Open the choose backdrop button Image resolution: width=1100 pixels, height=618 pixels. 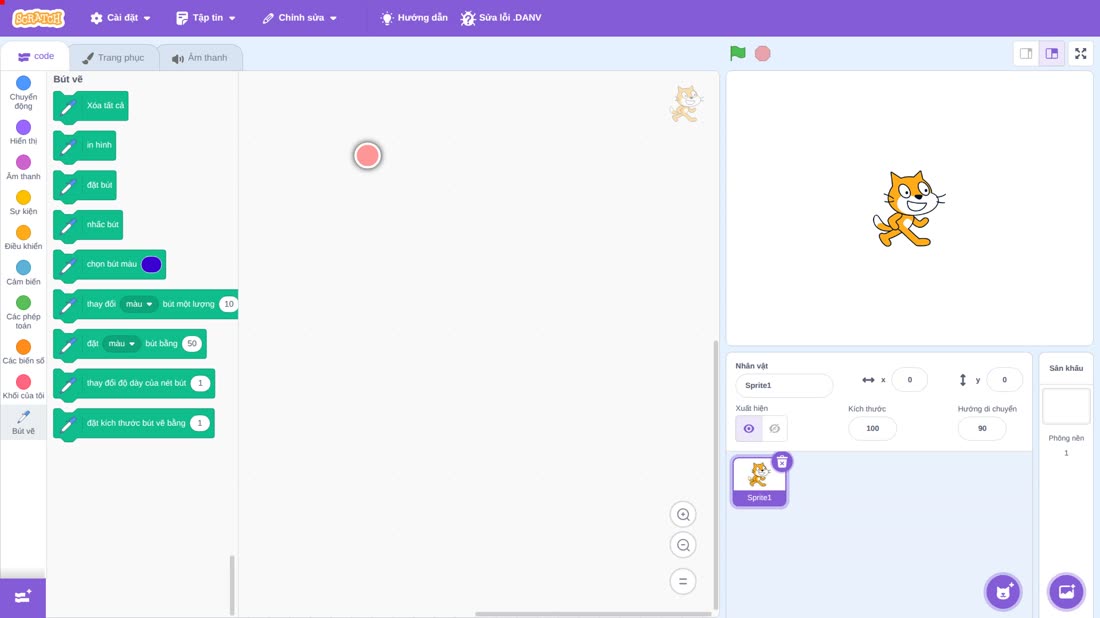coord(1066,591)
